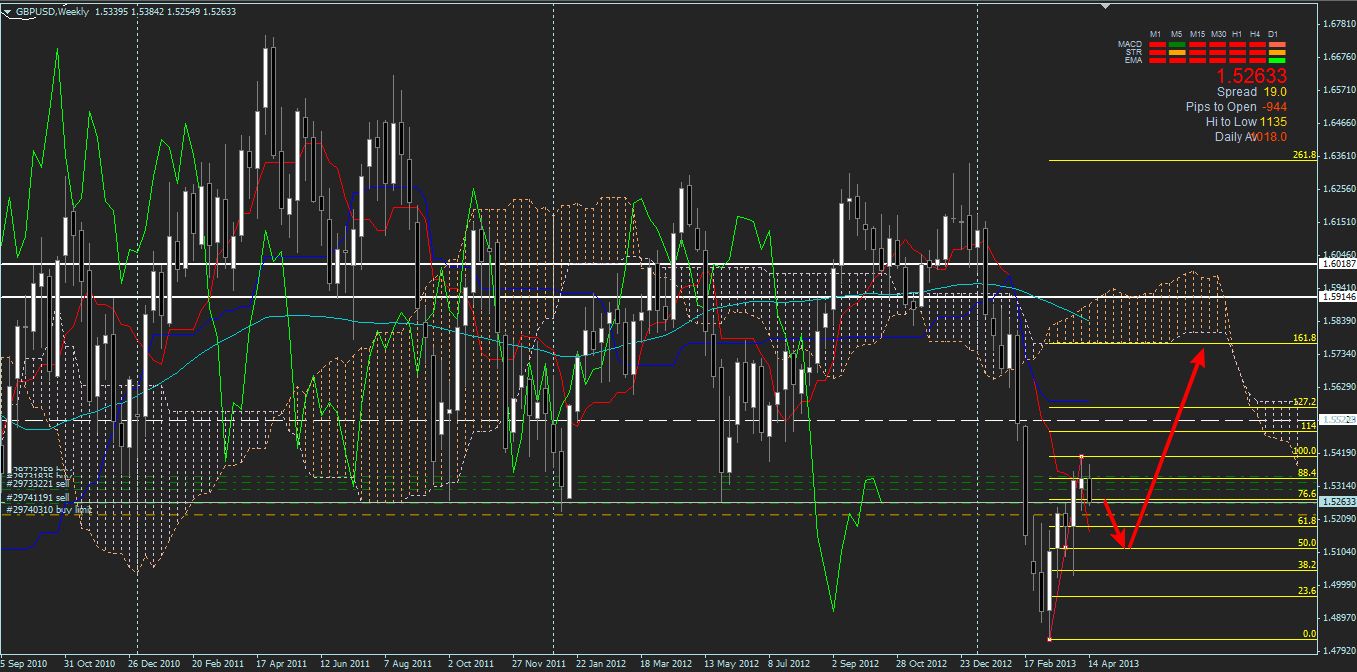Click the 14 Apr 2013 date on time axis

point(1111,663)
